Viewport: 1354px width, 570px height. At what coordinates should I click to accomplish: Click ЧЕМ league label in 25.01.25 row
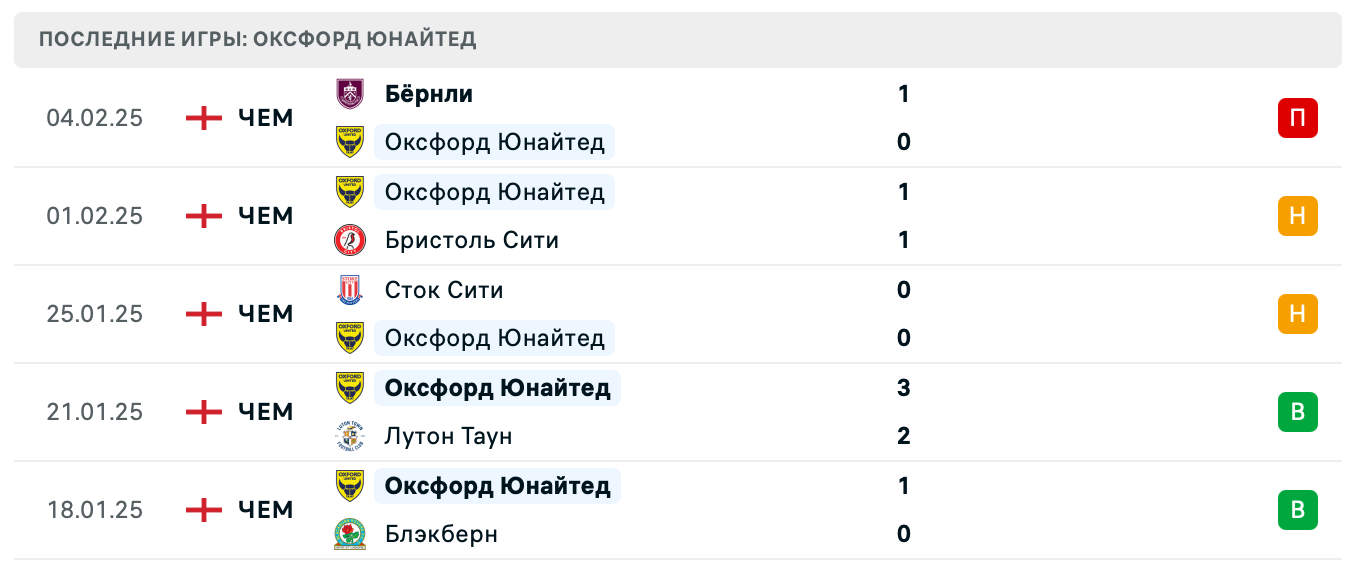tap(266, 314)
